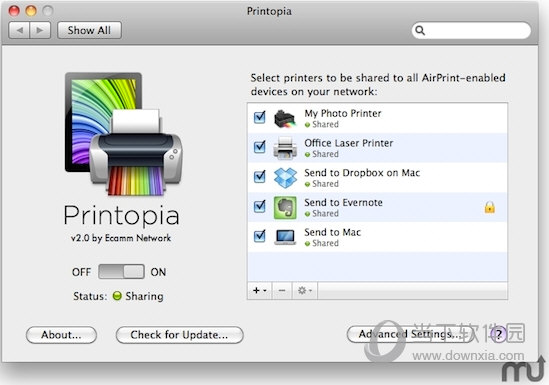Select the Send to Mac name

pyautogui.click(x=333, y=232)
